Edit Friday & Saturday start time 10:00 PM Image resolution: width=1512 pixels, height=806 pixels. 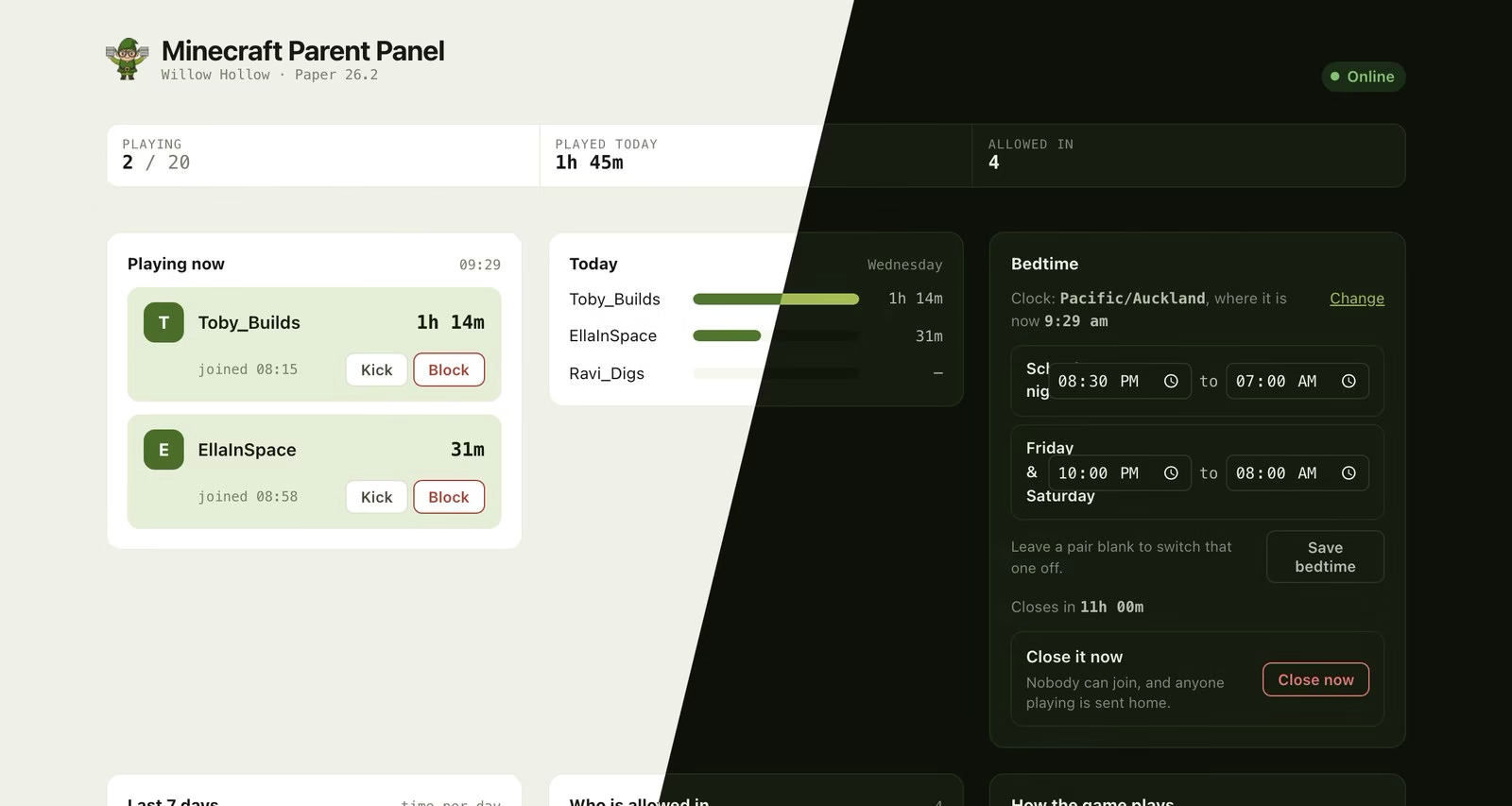1120,472
